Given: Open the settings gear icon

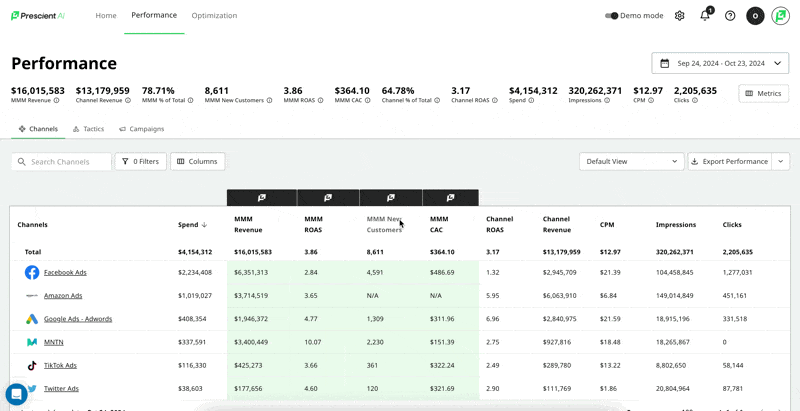Looking at the screenshot, I should [x=680, y=16].
